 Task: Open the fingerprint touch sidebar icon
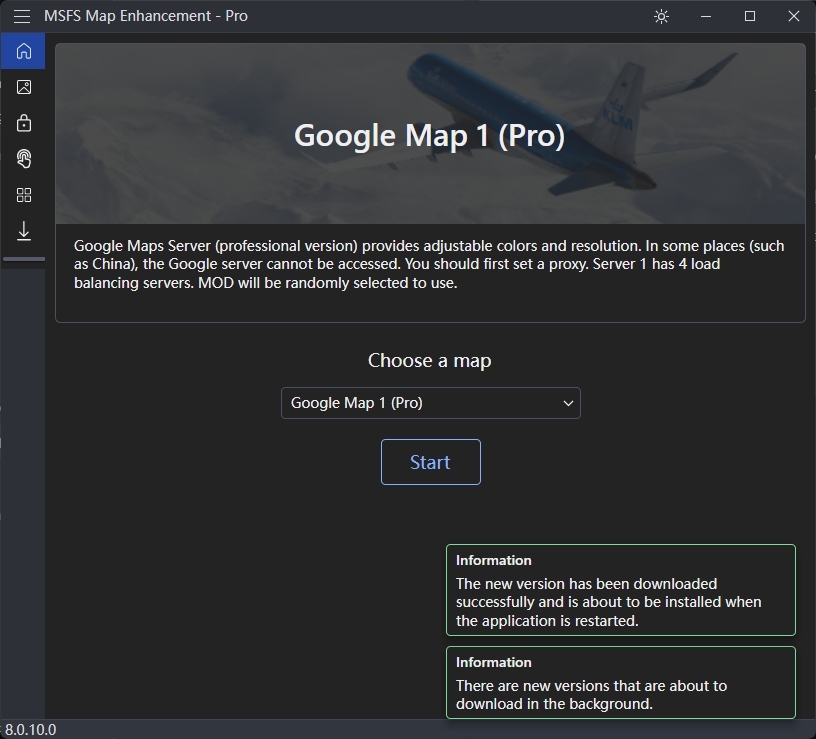[23, 159]
